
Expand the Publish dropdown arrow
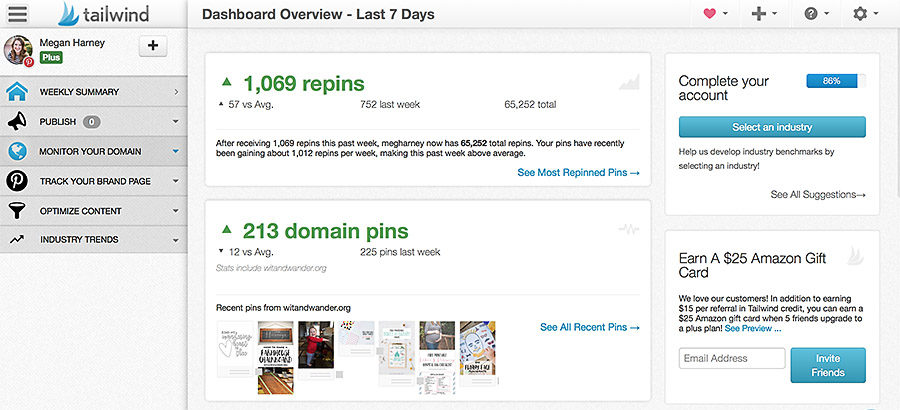tap(176, 122)
